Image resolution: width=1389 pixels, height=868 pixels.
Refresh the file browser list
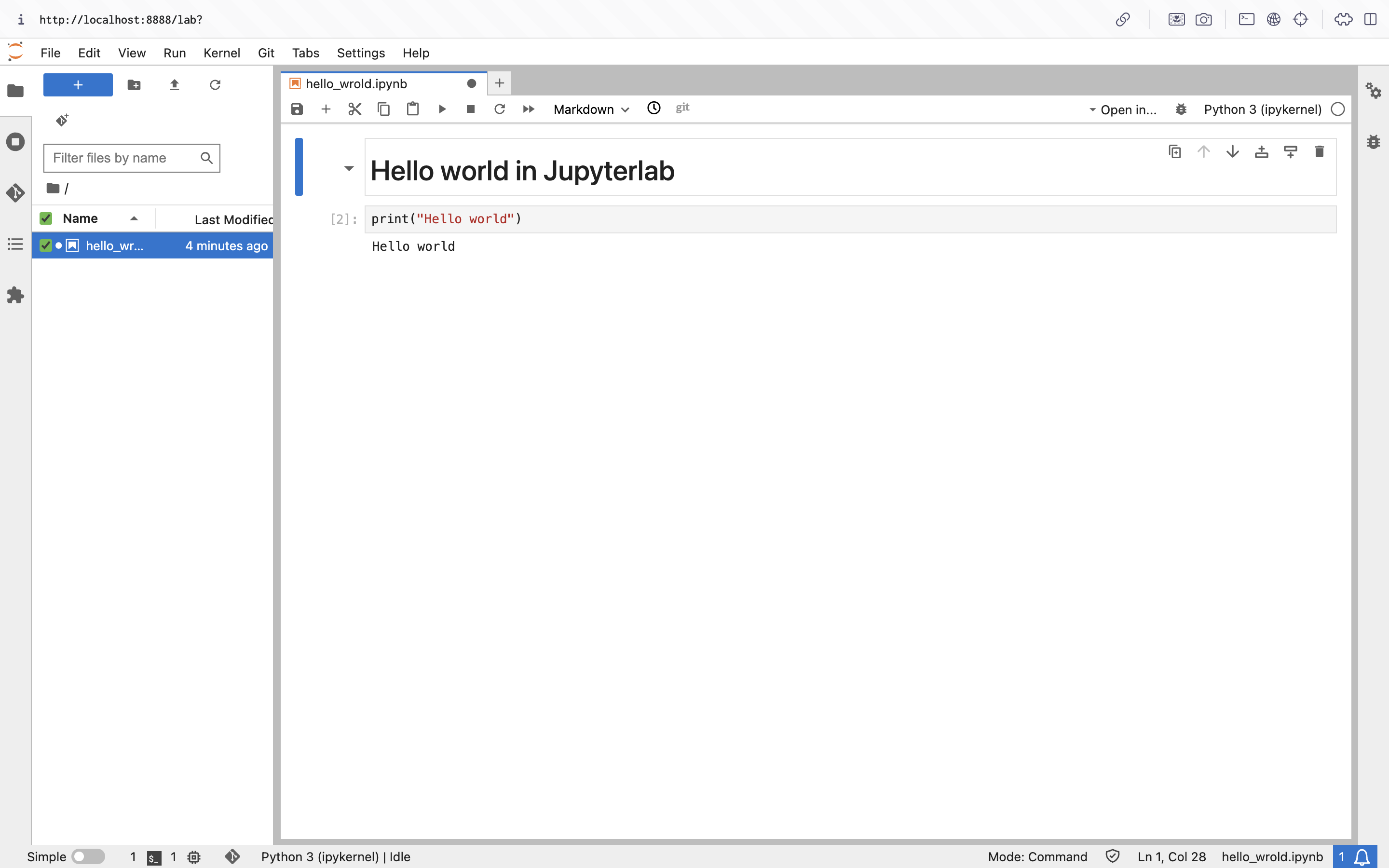215,85
